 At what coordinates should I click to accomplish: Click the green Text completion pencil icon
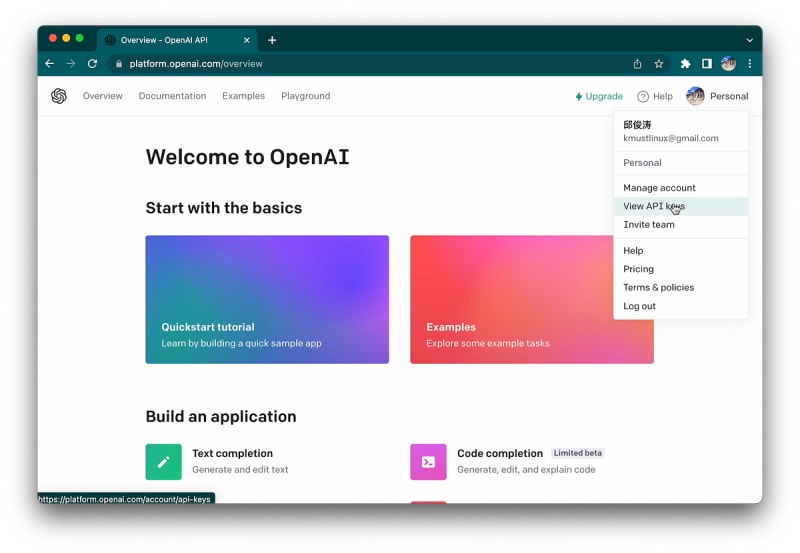[x=163, y=462]
